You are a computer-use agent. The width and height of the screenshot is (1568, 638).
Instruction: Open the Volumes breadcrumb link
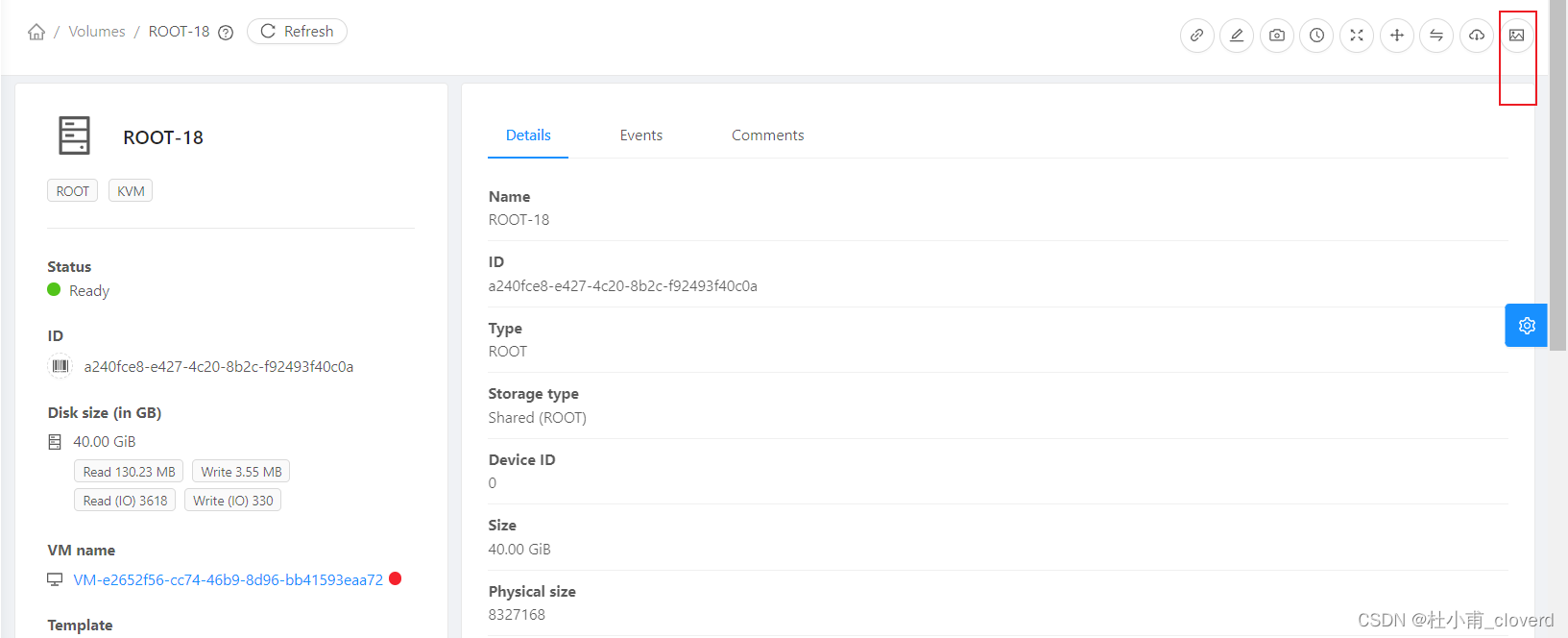click(x=97, y=32)
